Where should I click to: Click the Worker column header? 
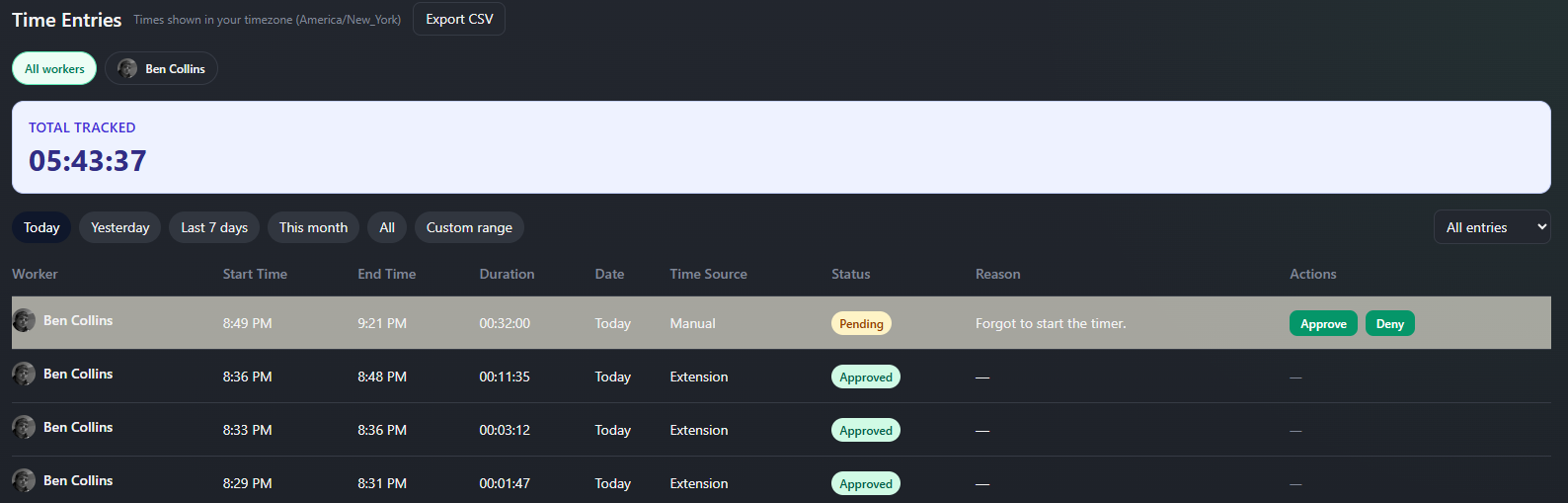coord(35,274)
